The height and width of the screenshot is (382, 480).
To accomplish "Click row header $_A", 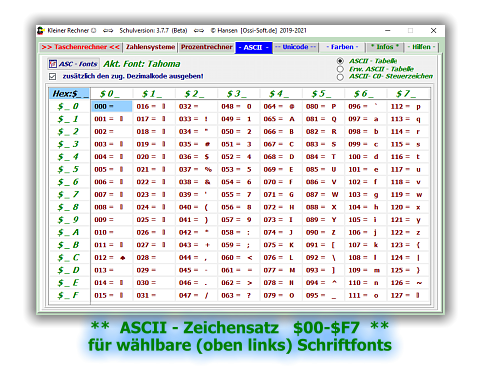I will pos(70,232).
